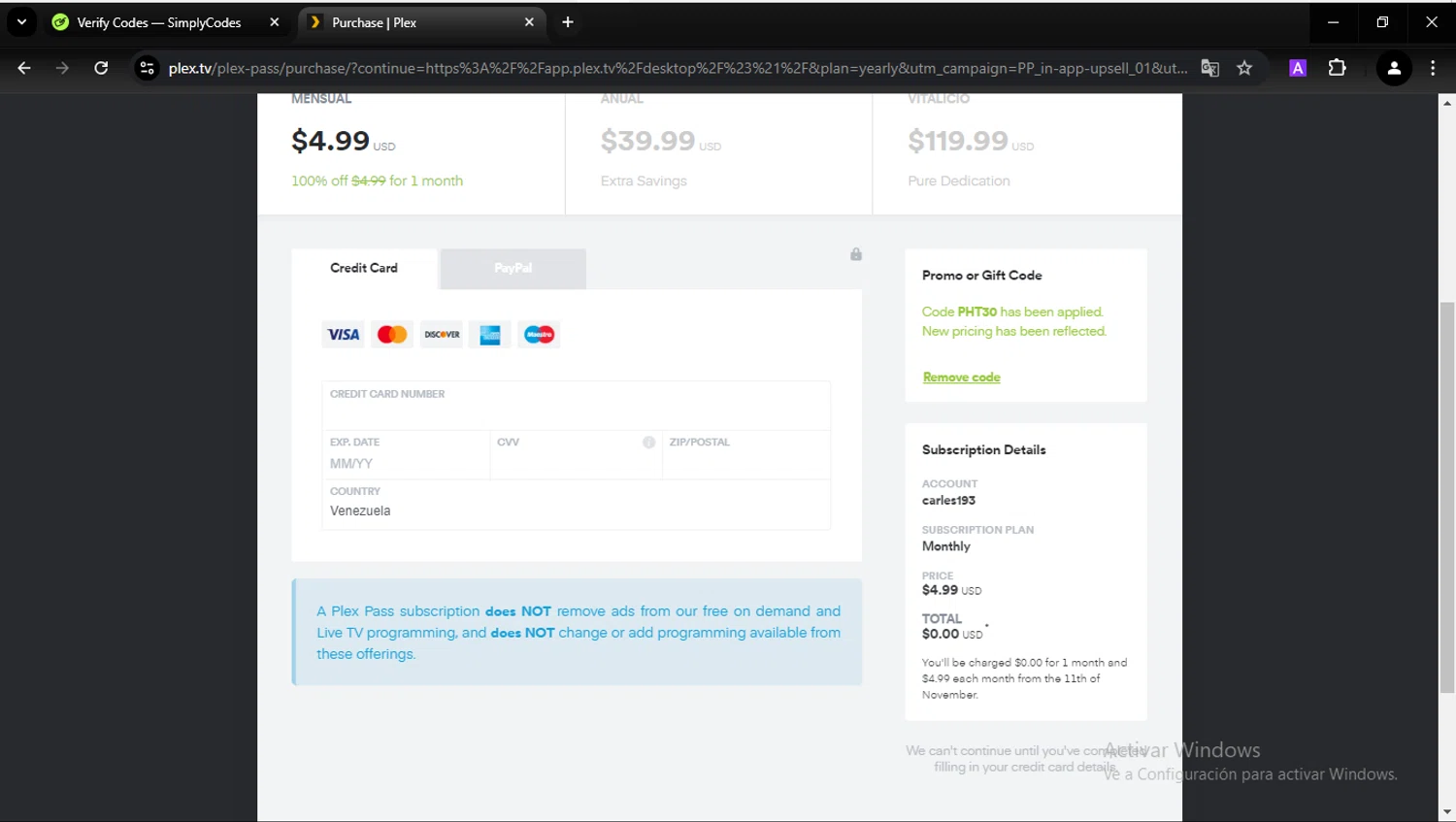Bookmark this page with the star icon
The height and width of the screenshot is (822, 1456).
click(x=1244, y=68)
